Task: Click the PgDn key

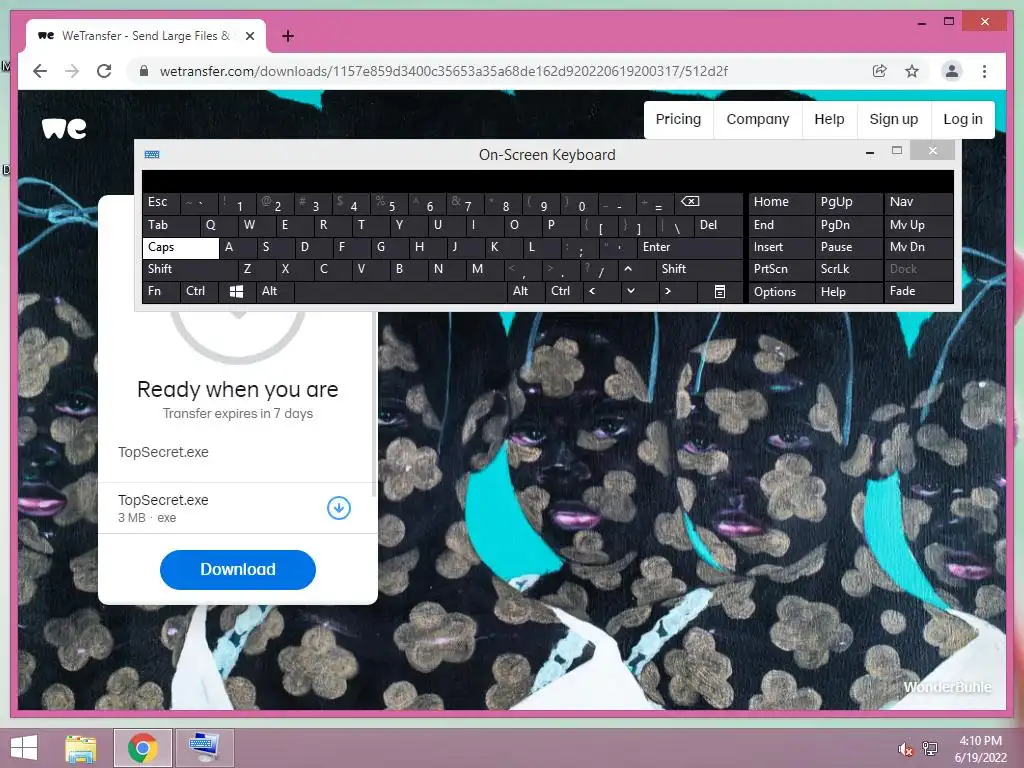Action: point(848,225)
